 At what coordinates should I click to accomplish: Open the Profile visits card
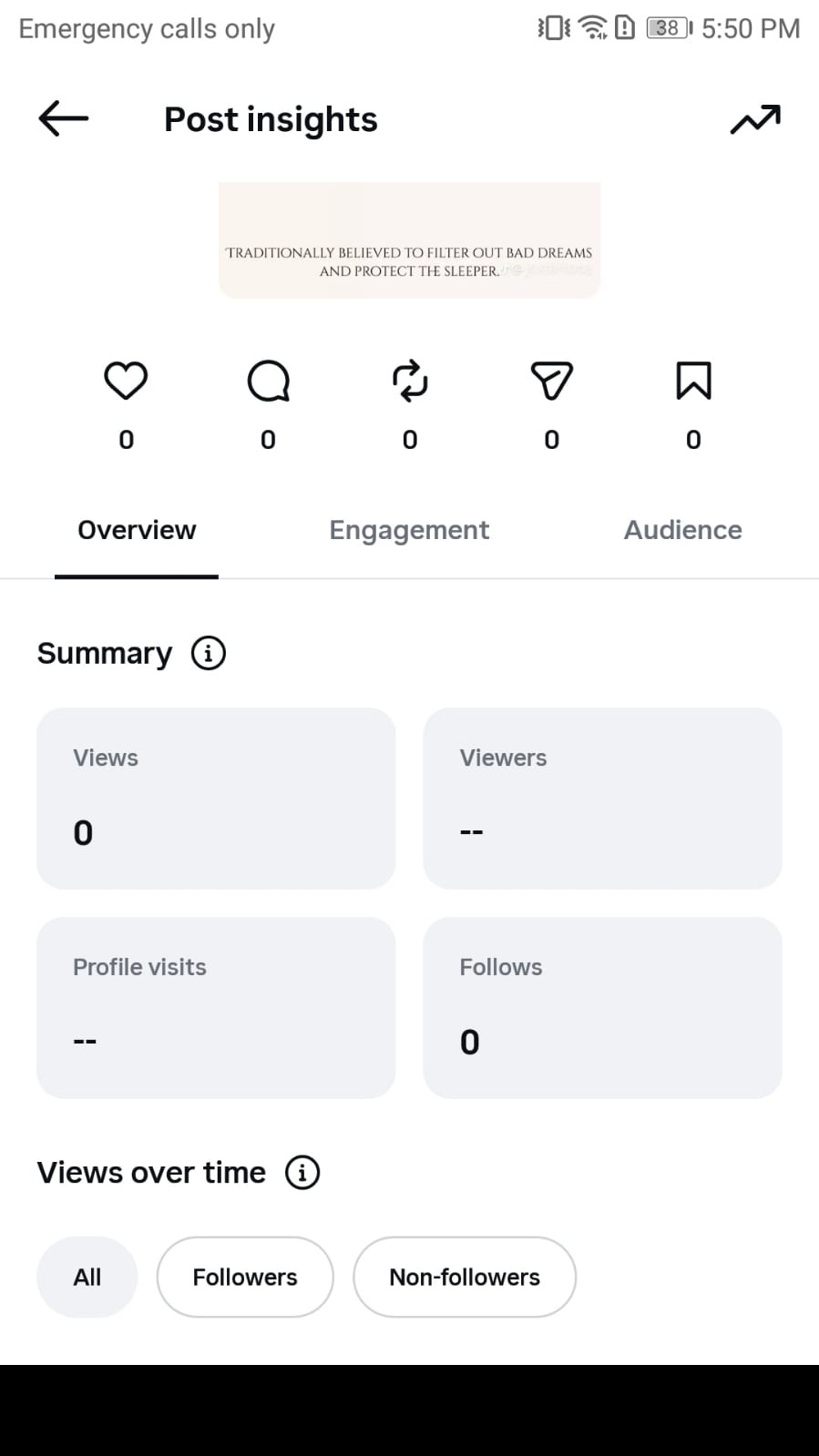pyautogui.click(x=216, y=1008)
